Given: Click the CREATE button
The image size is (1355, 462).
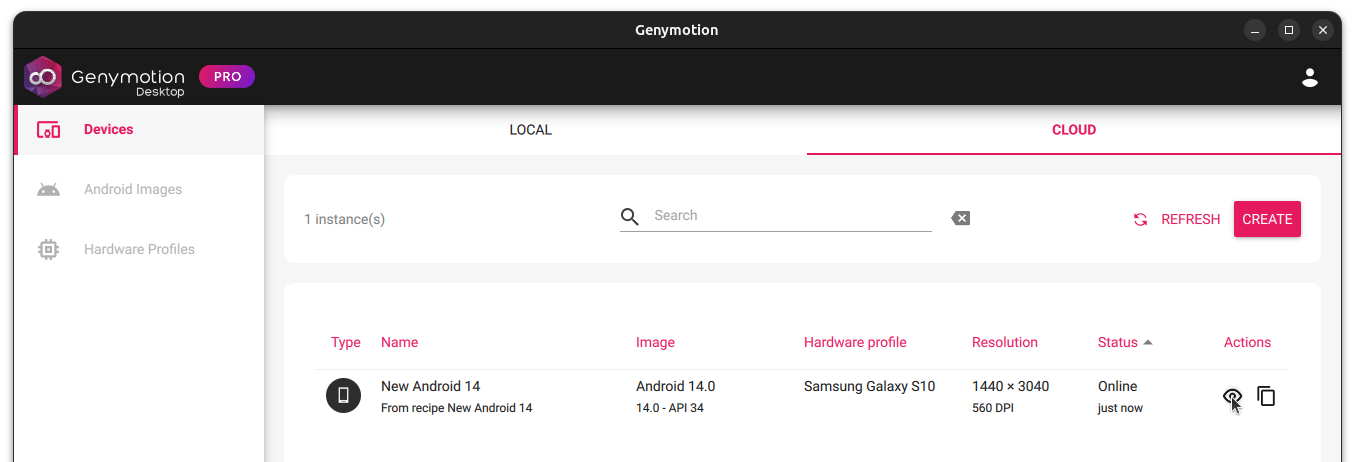Looking at the screenshot, I should (1266, 219).
